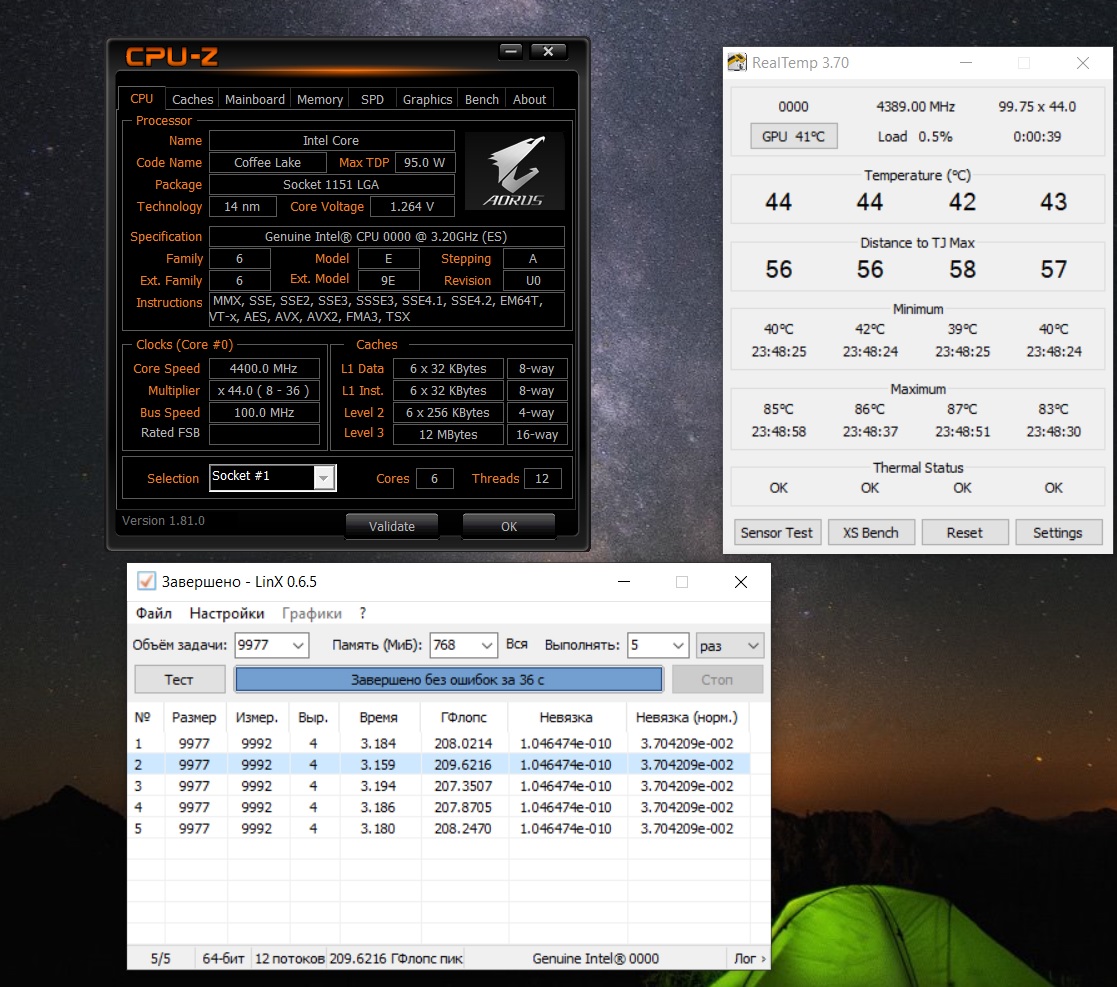Click the Specification field in CPU-Z
The height and width of the screenshot is (987, 1117).
point(387,236)
